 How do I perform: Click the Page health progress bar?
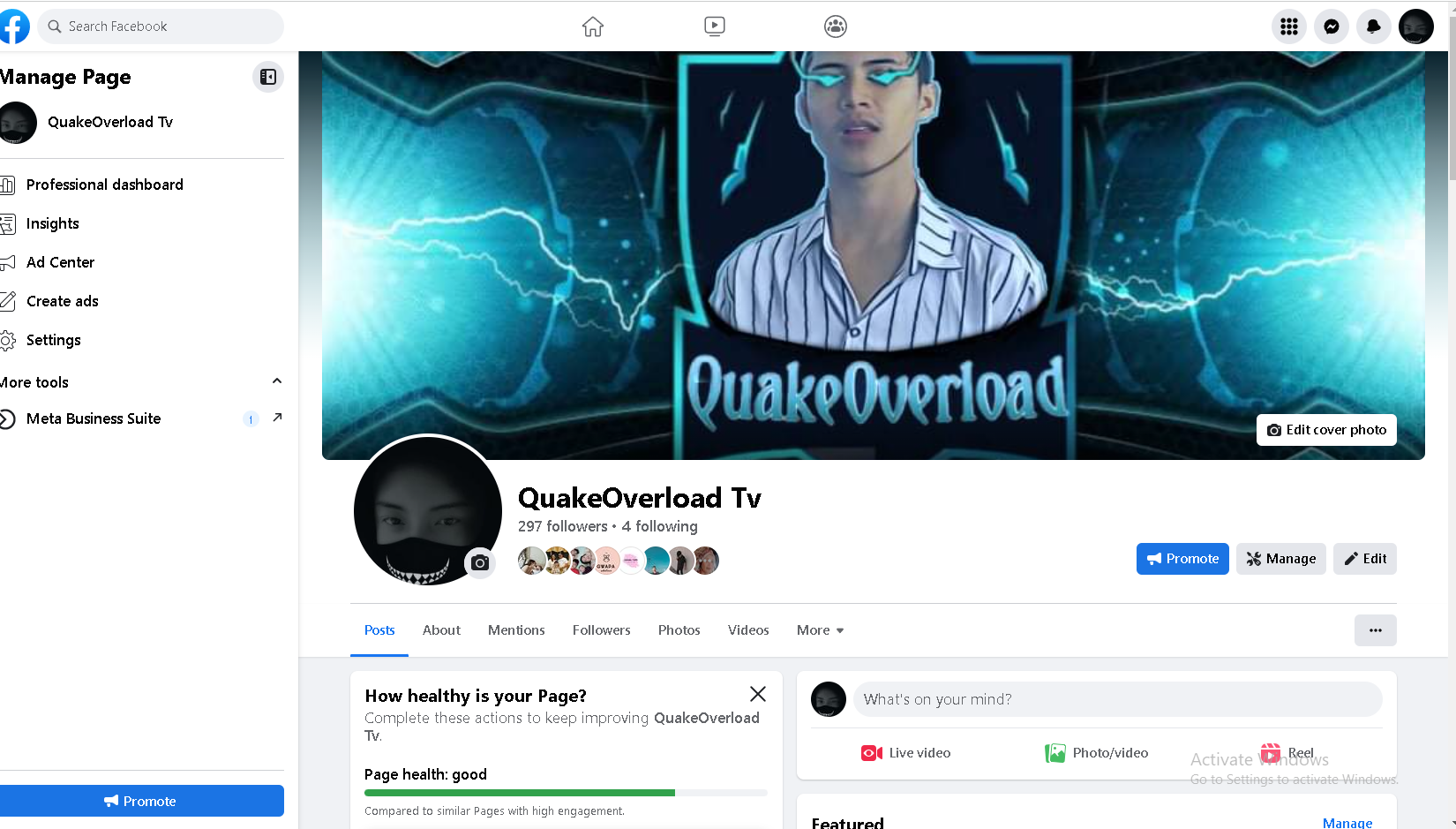pyautogui.click(x=566, y=793)
